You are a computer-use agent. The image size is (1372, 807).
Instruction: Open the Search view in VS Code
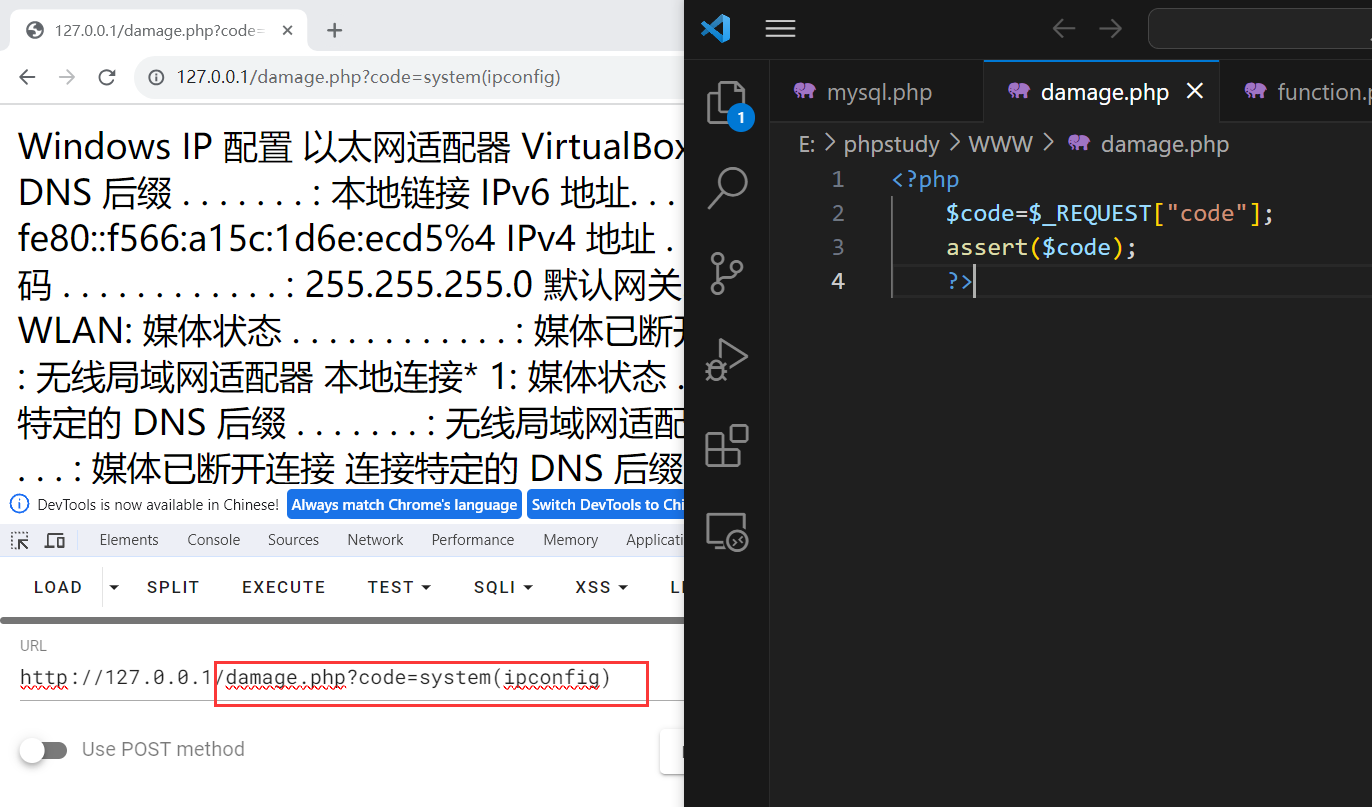728,187
